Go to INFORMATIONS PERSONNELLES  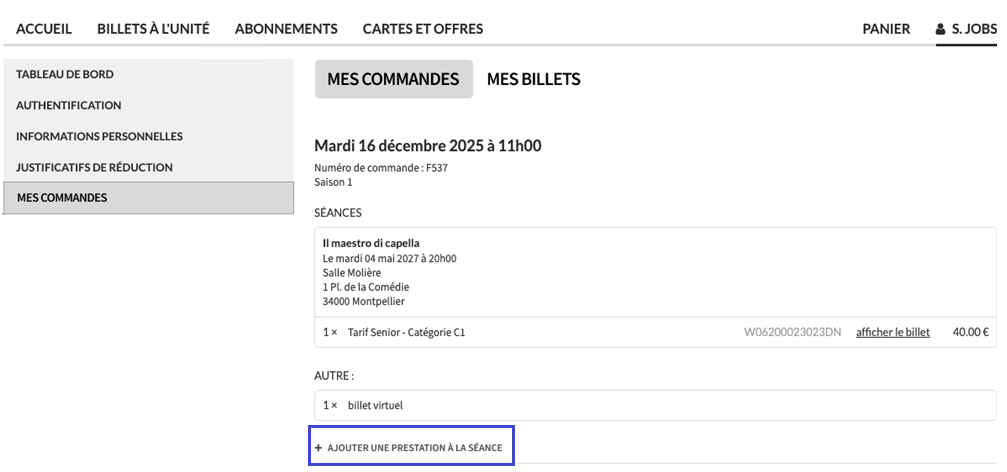click(x=99, y=136)
